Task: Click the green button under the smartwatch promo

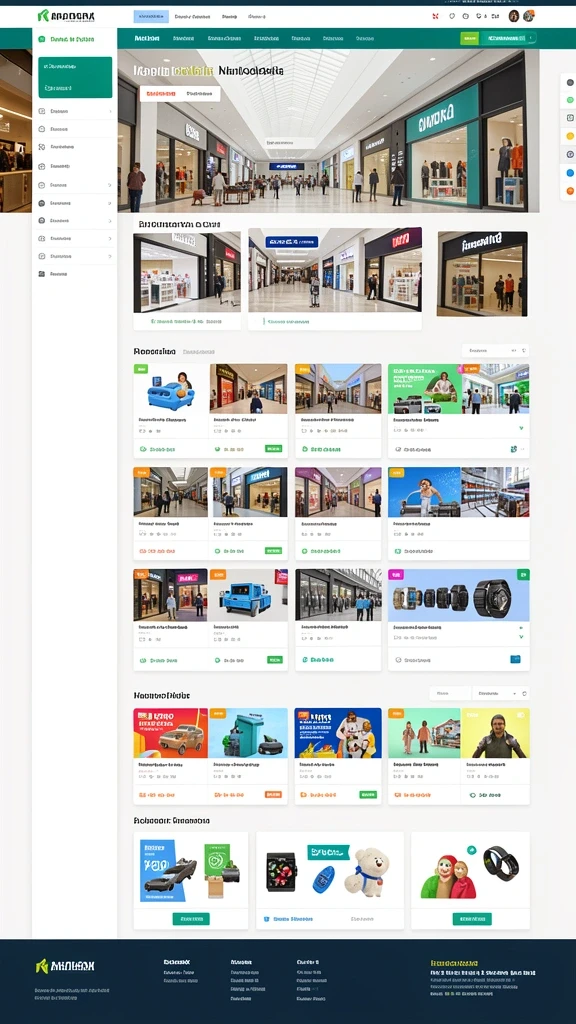Action: (x=472, y=919)
